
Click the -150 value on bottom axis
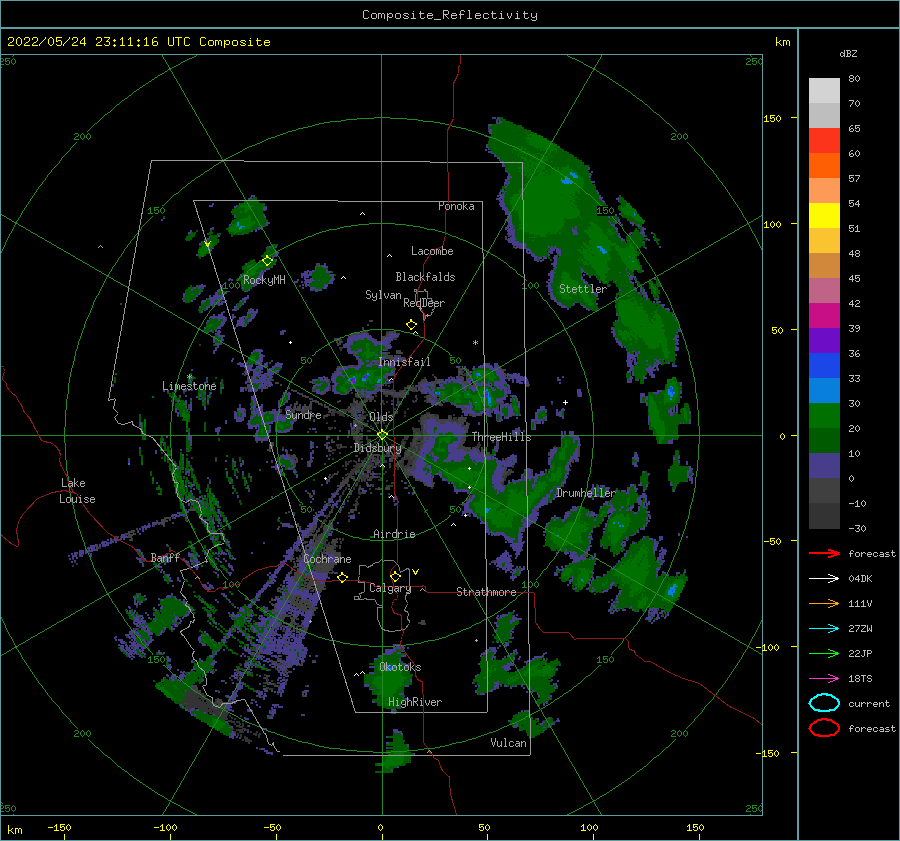59,827
